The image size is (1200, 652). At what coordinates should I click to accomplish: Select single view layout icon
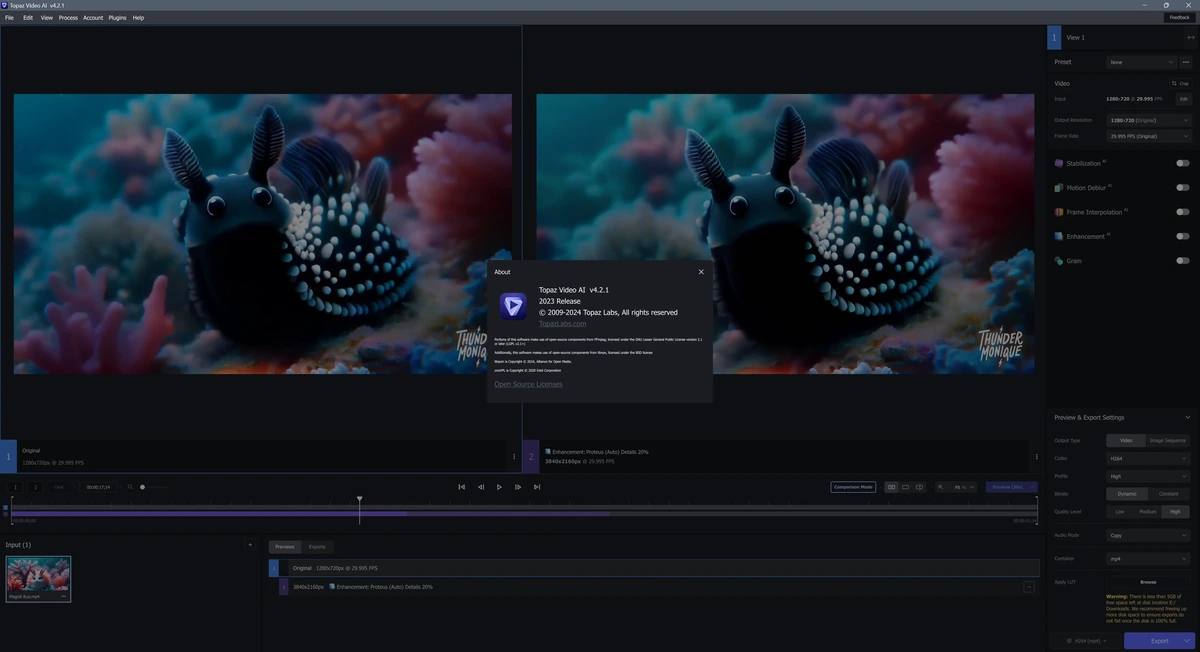pos(905,487)
